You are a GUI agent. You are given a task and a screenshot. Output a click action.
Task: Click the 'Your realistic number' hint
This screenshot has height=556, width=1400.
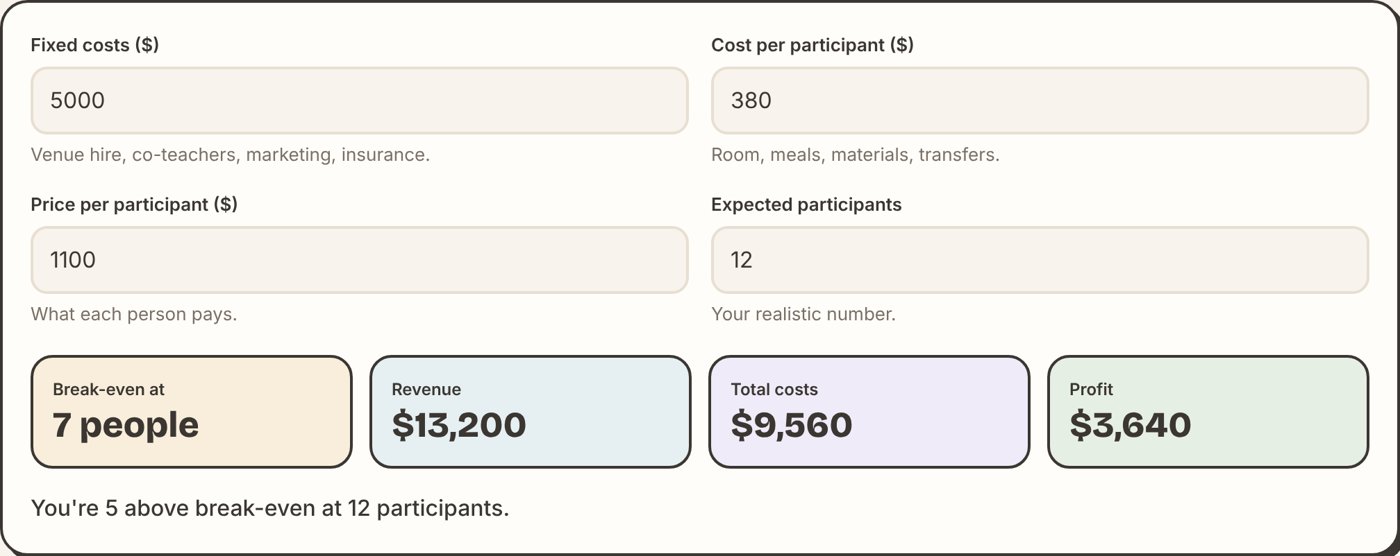(803, 314)
